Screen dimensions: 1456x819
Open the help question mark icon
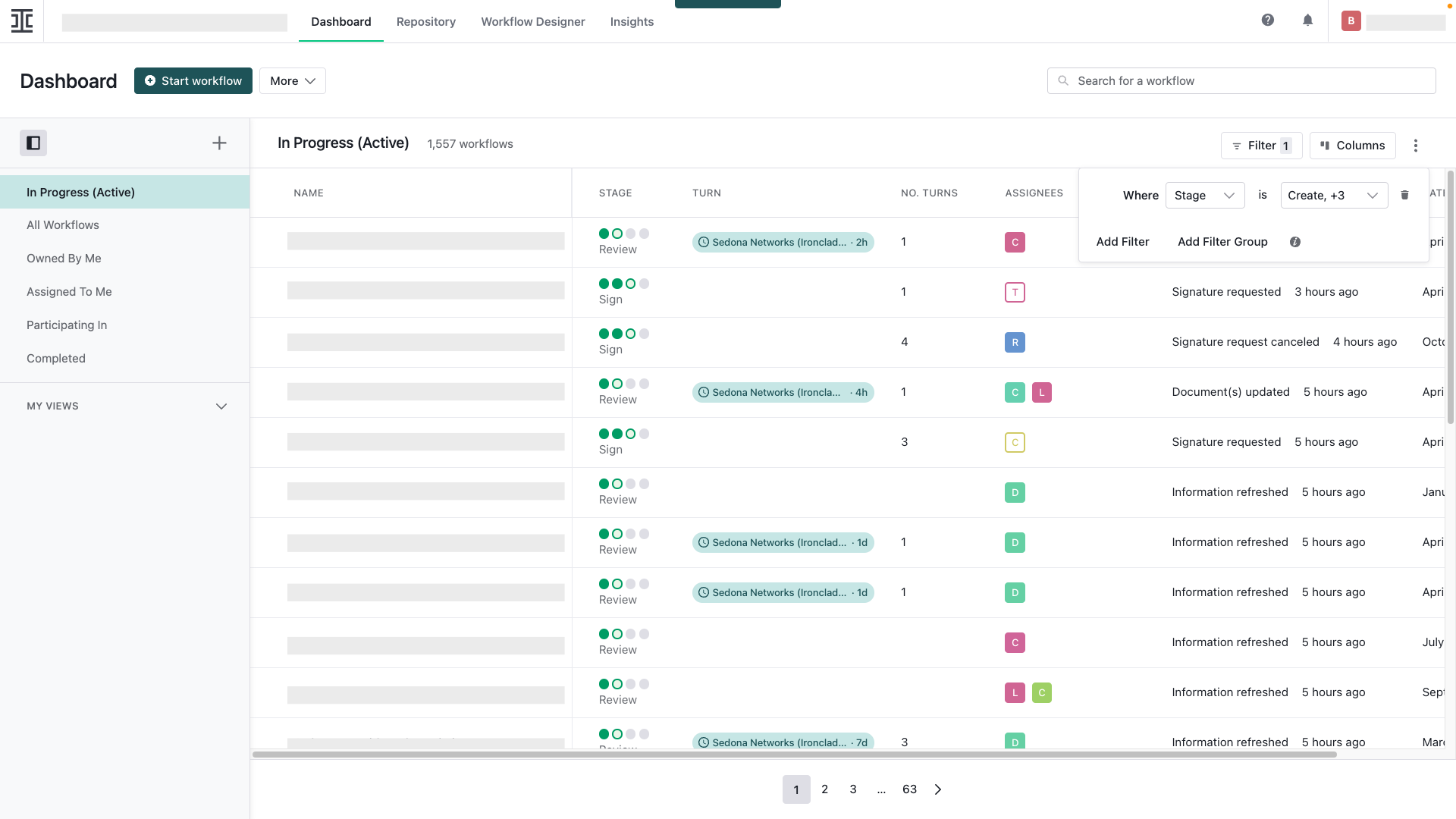click(x=1267, y=20)
